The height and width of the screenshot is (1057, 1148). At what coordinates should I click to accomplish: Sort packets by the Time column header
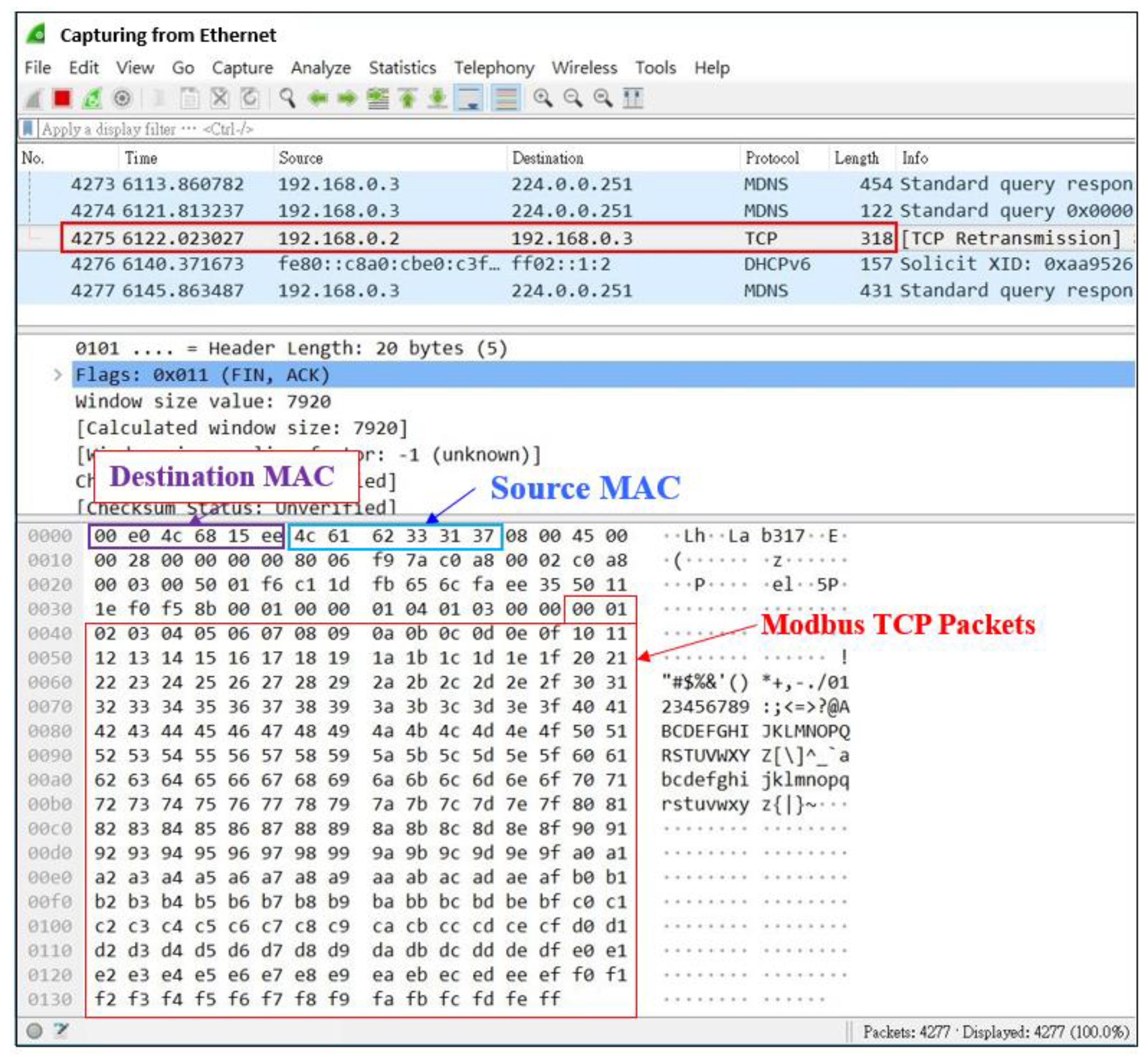(141, 158)
